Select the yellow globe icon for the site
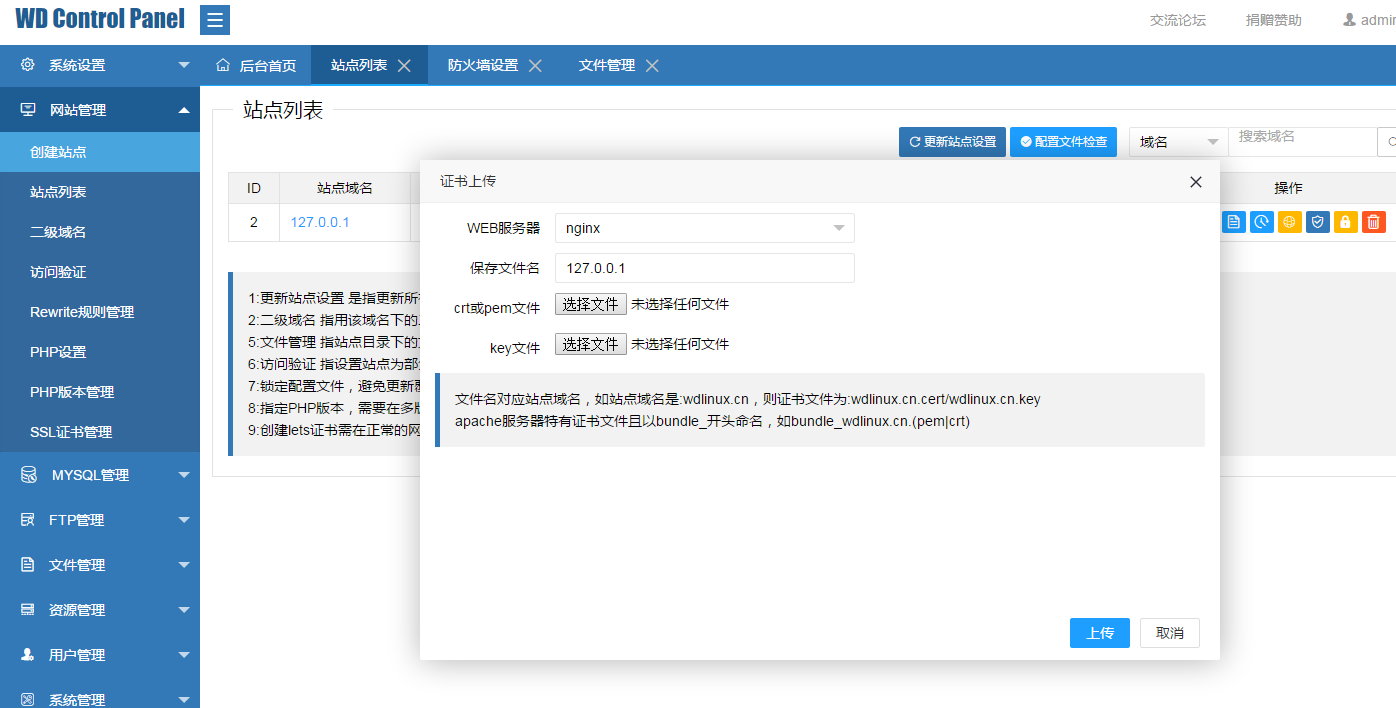Screen dimensions: 1396x708 click(x=1289, y=222)
